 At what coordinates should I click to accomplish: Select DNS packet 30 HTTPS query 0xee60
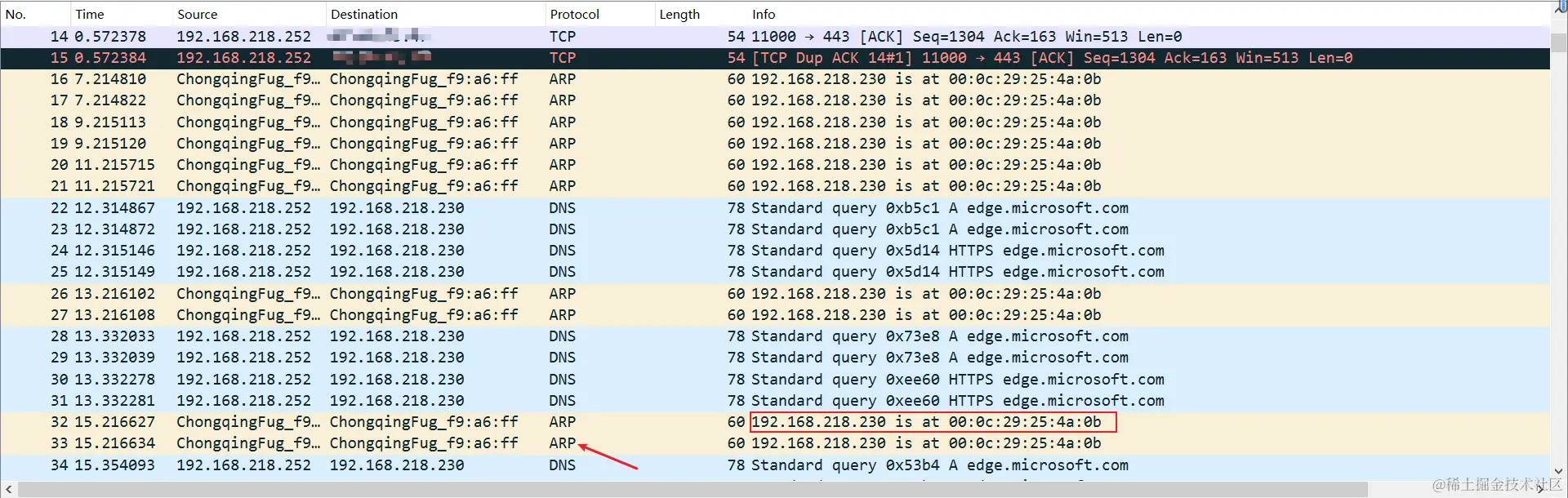point(775,380)
